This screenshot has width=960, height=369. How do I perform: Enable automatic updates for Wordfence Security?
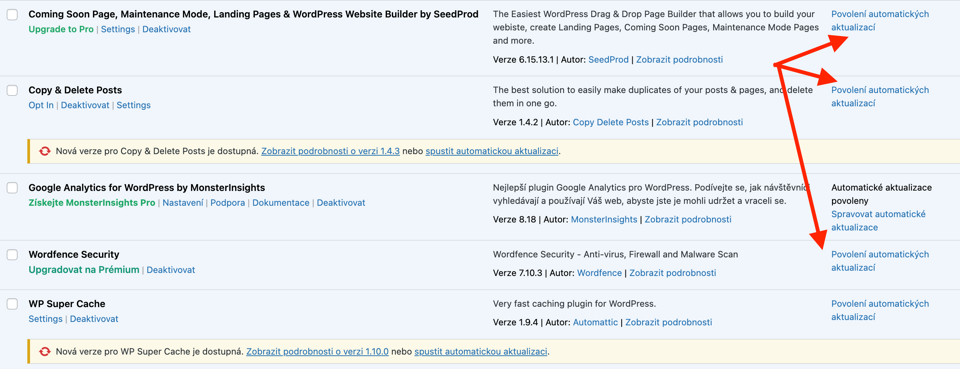tap(880, 261)
